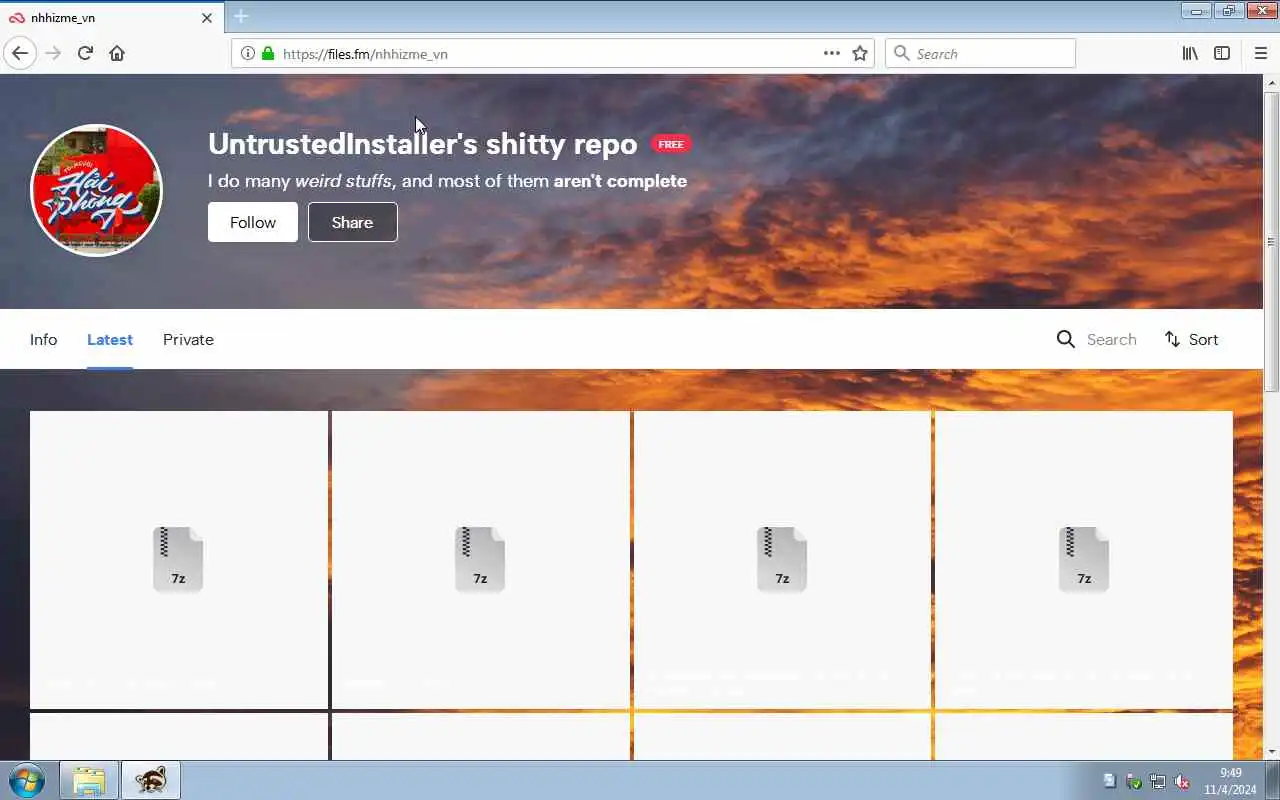The width and height of the screenshot is (1280, 800).
Task: Open the third 7z file card
Action: (x=783, y=560)
